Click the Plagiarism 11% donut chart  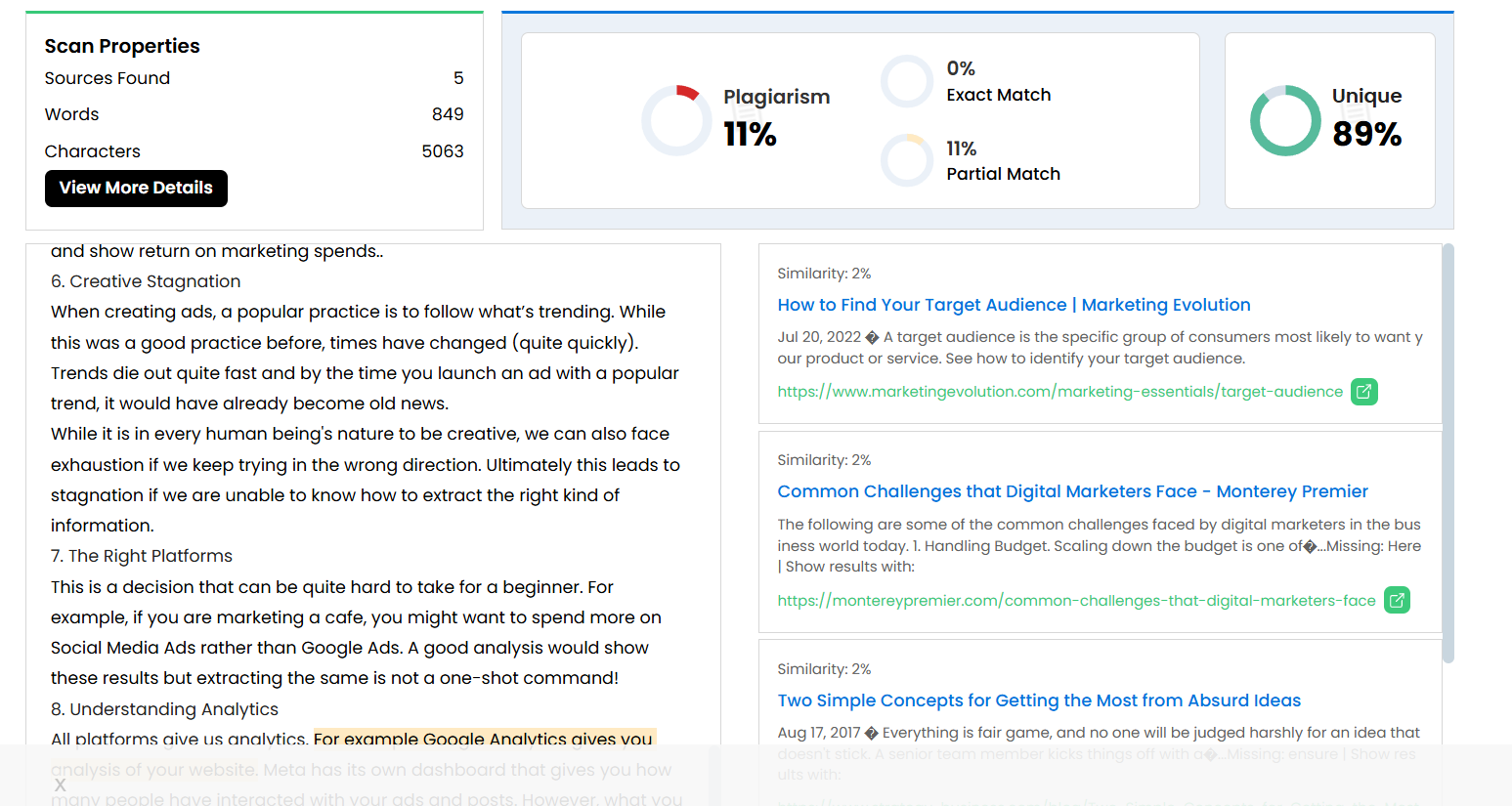coord(676,120)
